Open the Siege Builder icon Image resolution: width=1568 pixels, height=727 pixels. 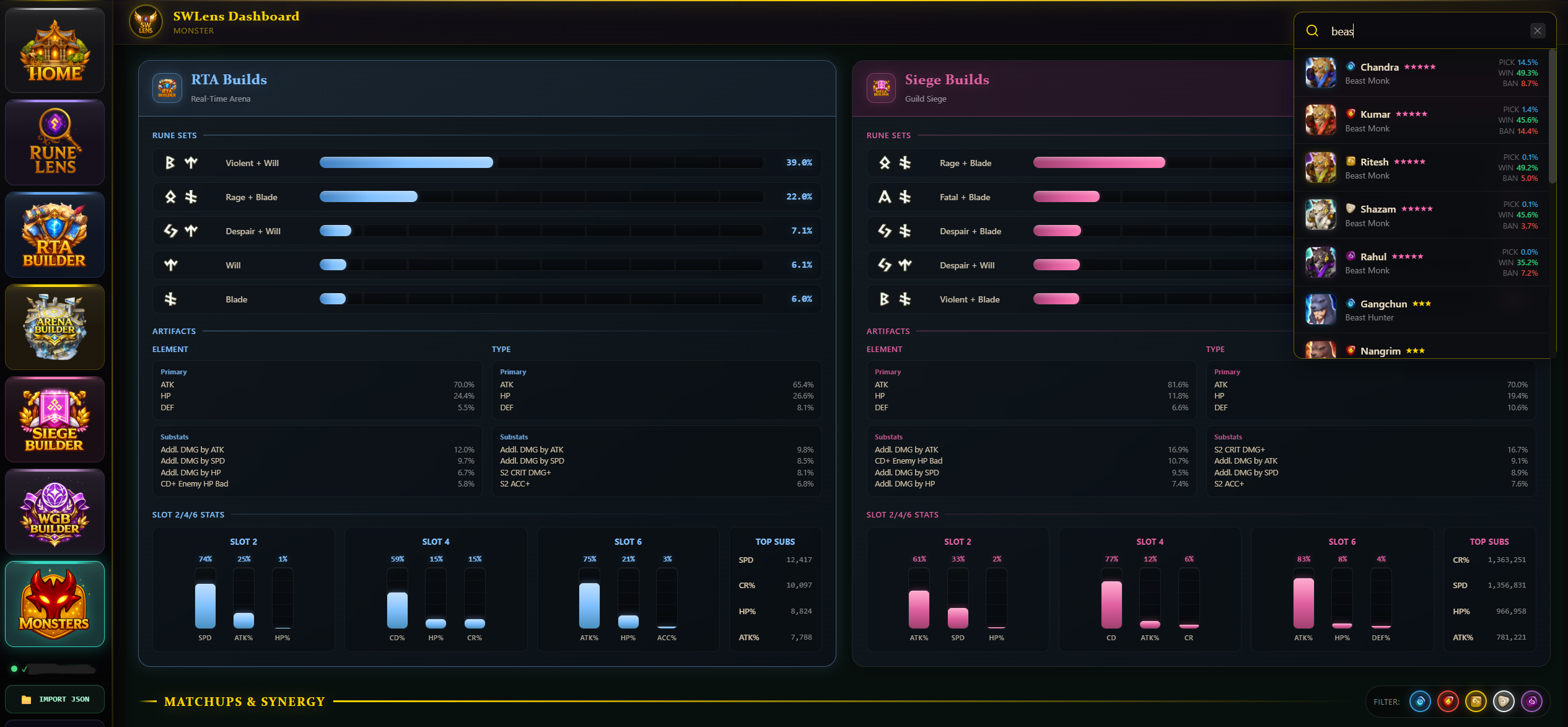coord(55,420)
